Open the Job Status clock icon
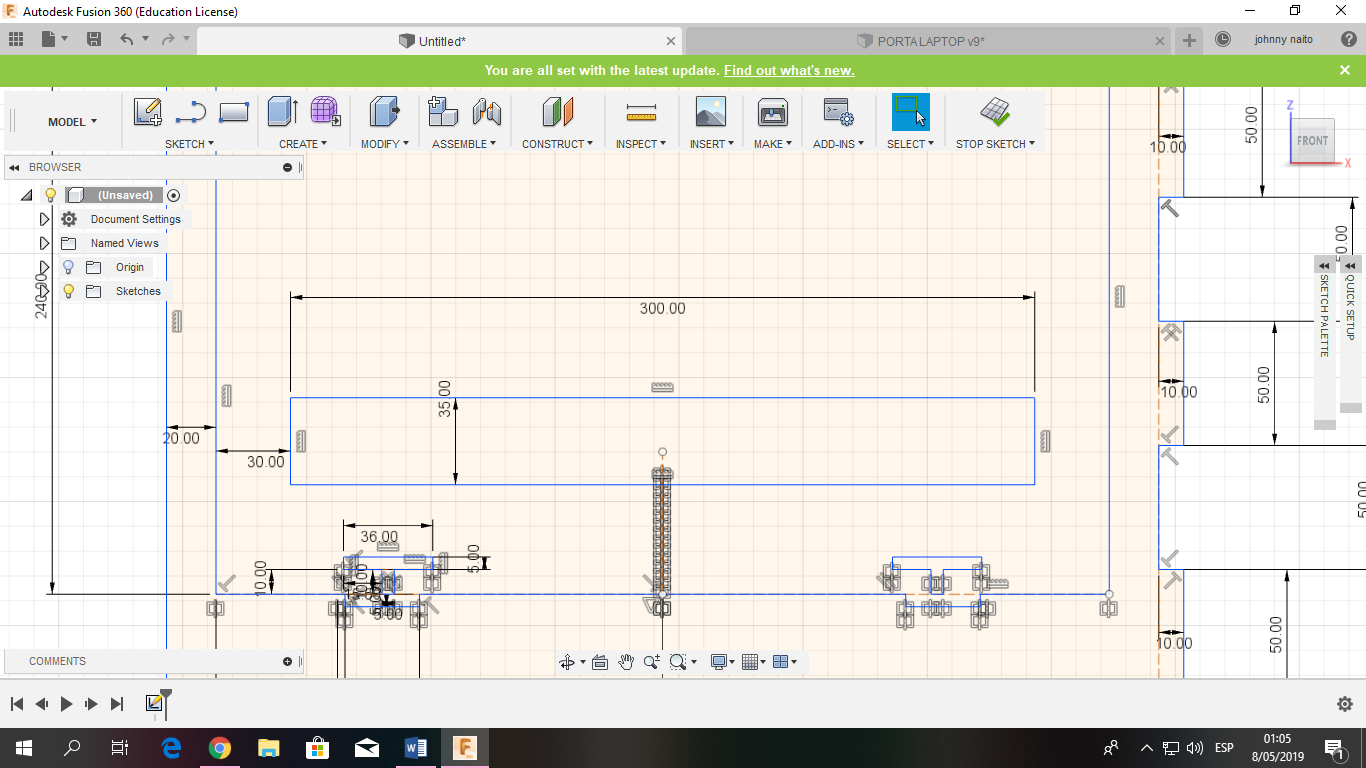The image size is (1366, 768). [x=1223, y=39]
